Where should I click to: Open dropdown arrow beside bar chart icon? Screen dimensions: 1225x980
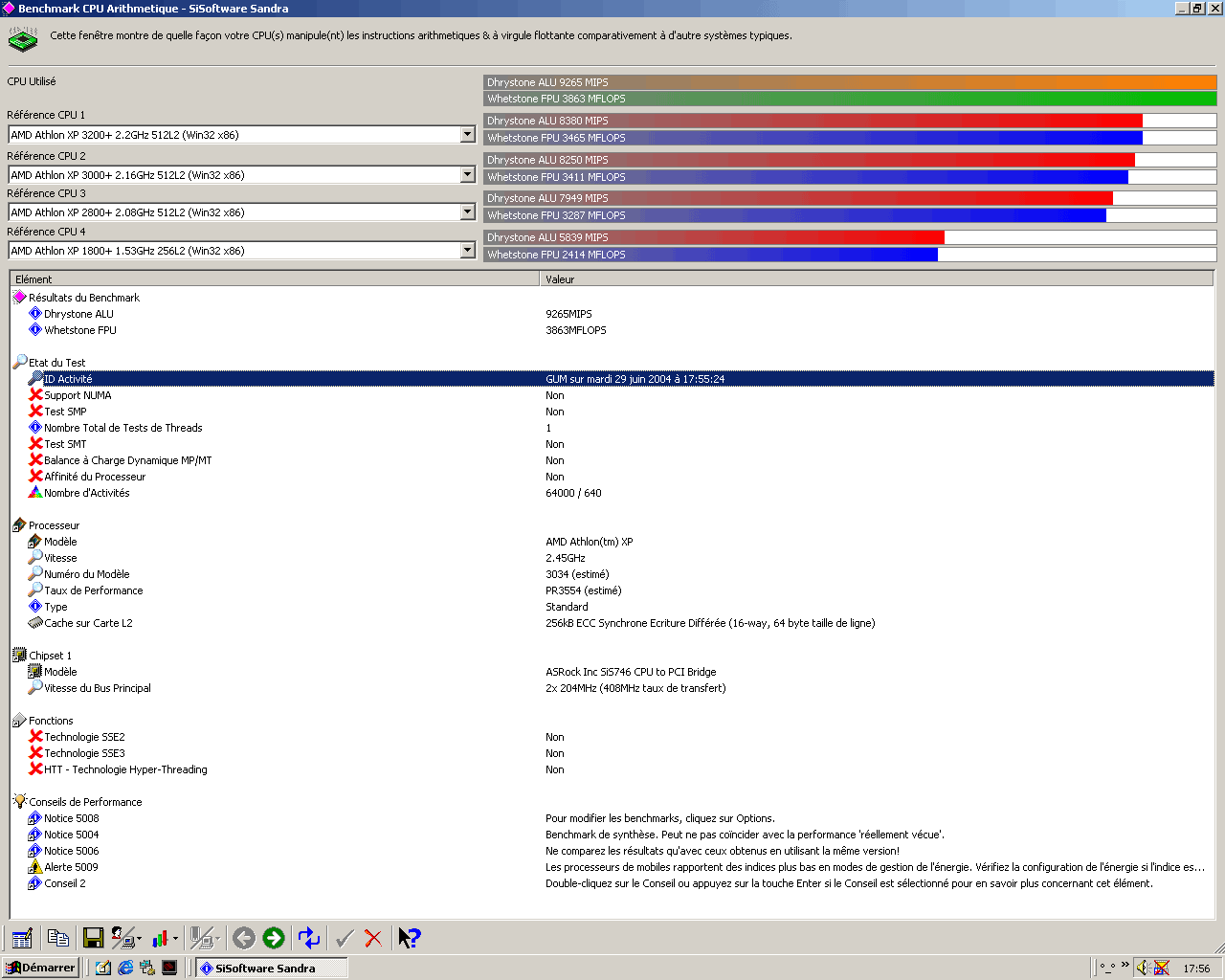click(175, 939)
